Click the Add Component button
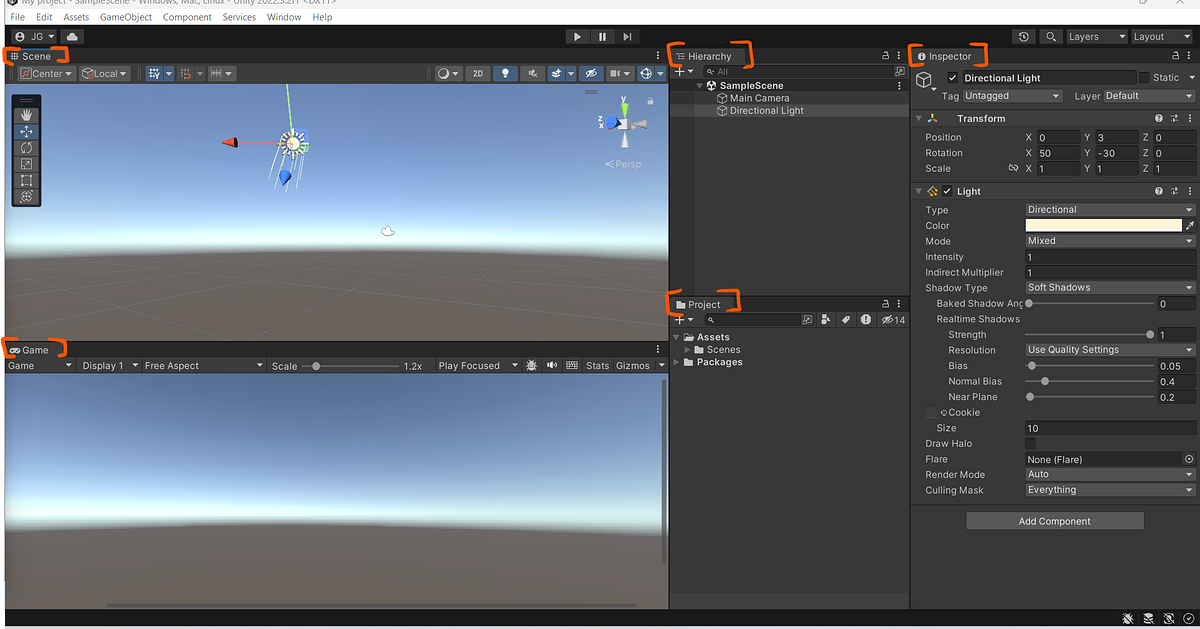This screenshot has width=1200, height=629. pyautogui.click(x=1054, y=520)
